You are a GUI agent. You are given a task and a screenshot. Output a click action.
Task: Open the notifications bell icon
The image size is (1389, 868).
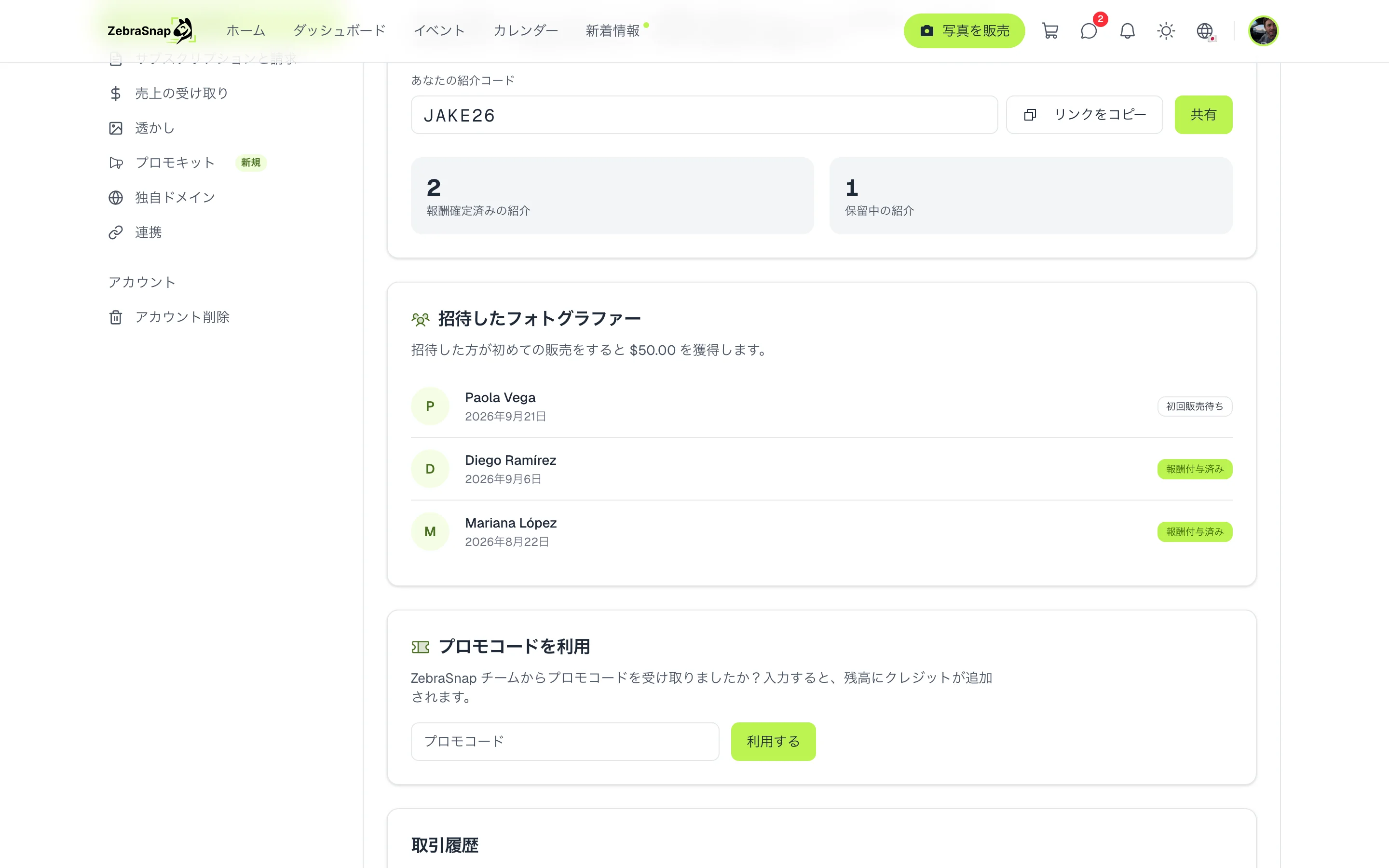(1127, 31)
